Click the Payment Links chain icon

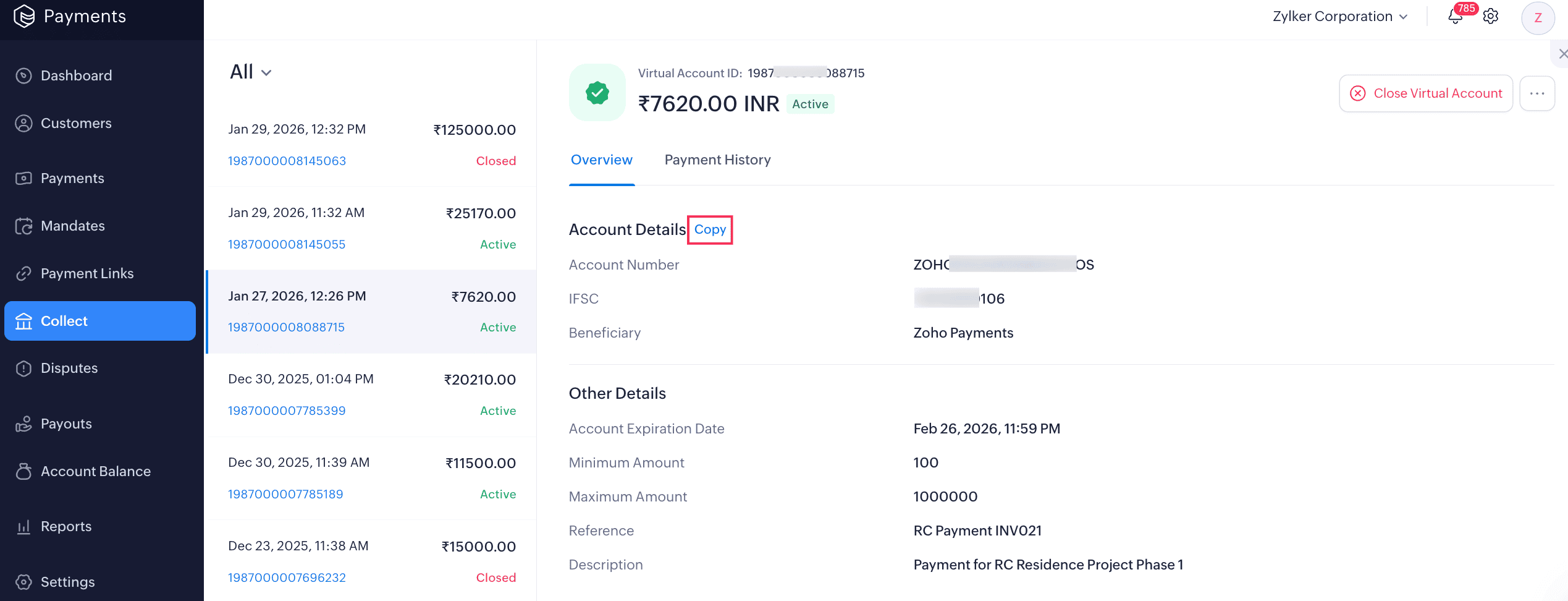pos(23,273)
